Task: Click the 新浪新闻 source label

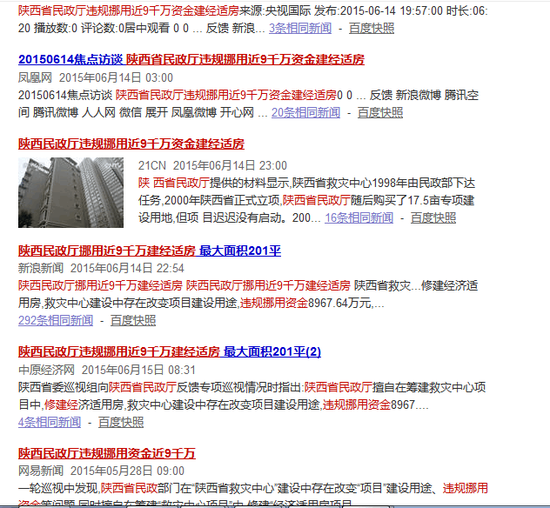Action: [41, 268]
